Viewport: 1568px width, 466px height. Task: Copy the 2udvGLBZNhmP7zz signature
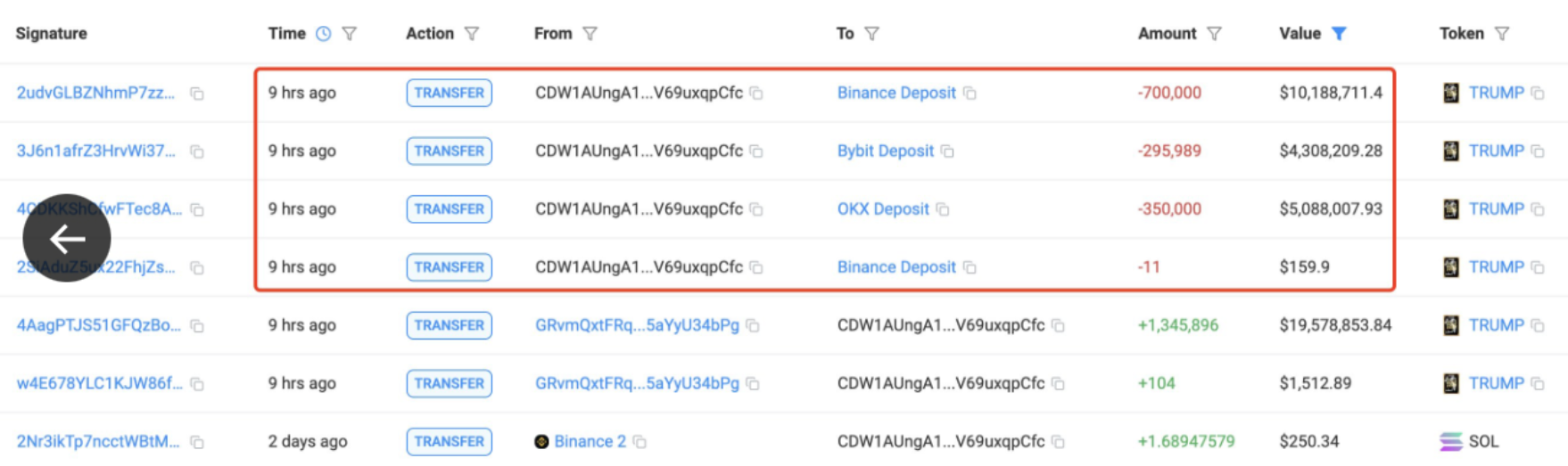[x=197, y=94]
